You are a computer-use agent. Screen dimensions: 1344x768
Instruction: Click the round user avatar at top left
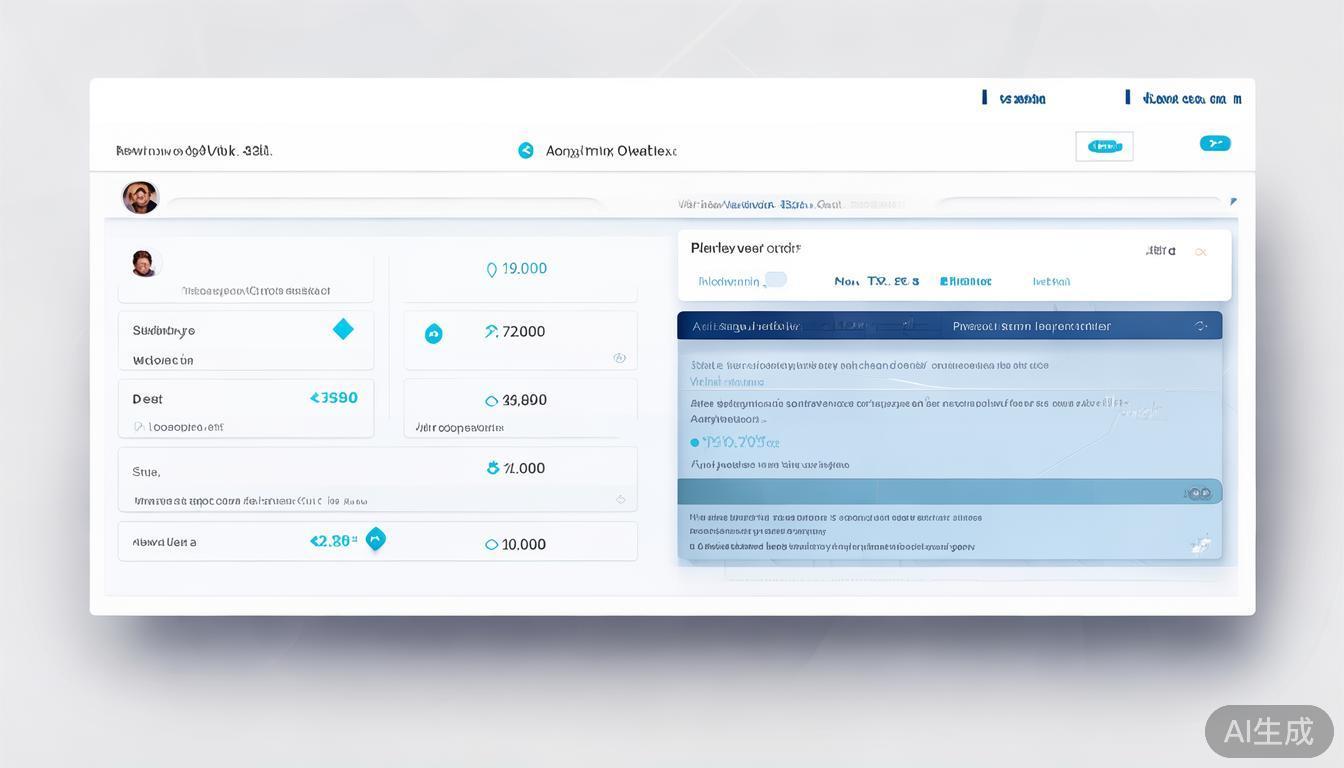point(140,197)
